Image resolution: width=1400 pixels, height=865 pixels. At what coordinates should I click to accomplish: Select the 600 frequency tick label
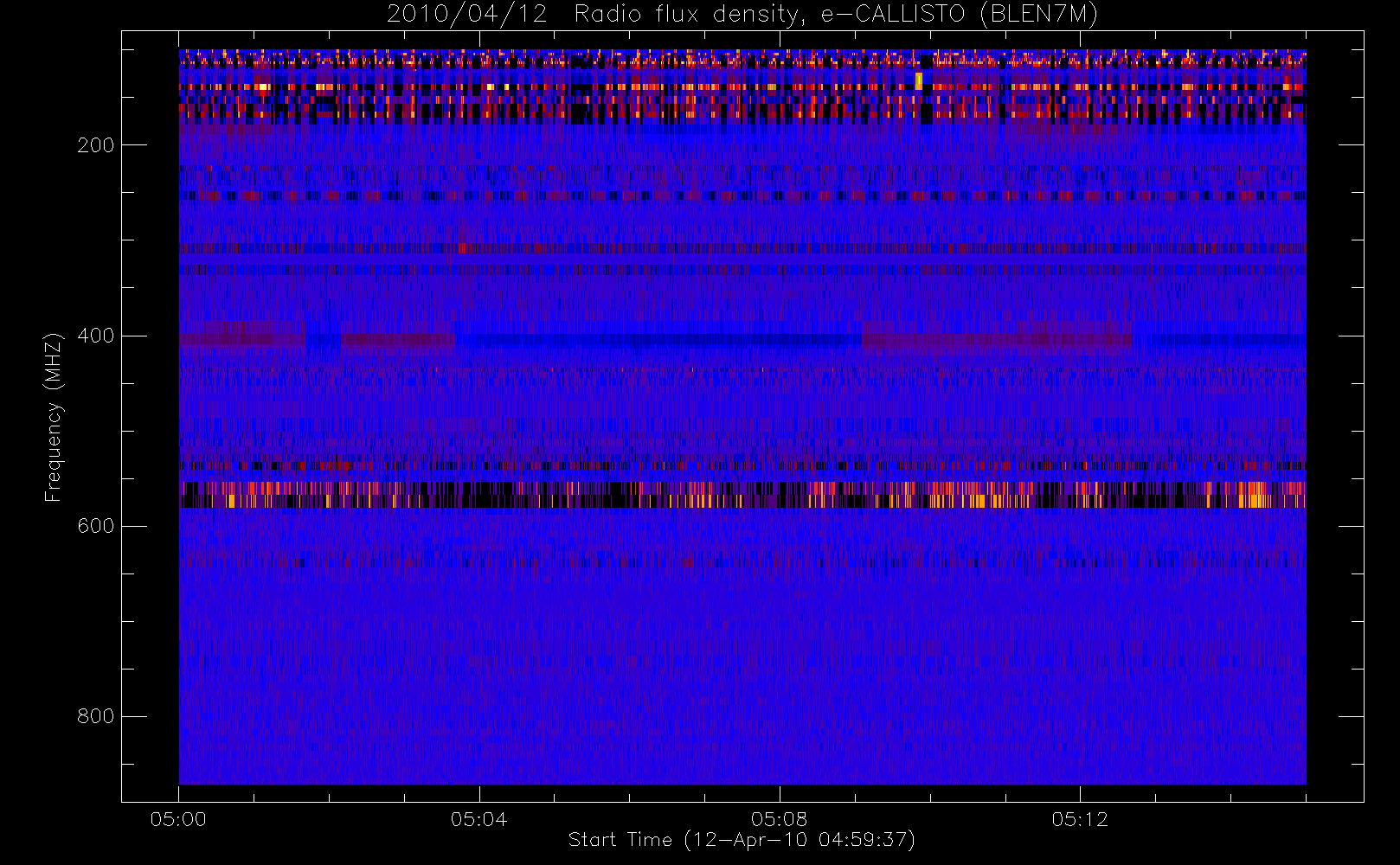point(95,526)
